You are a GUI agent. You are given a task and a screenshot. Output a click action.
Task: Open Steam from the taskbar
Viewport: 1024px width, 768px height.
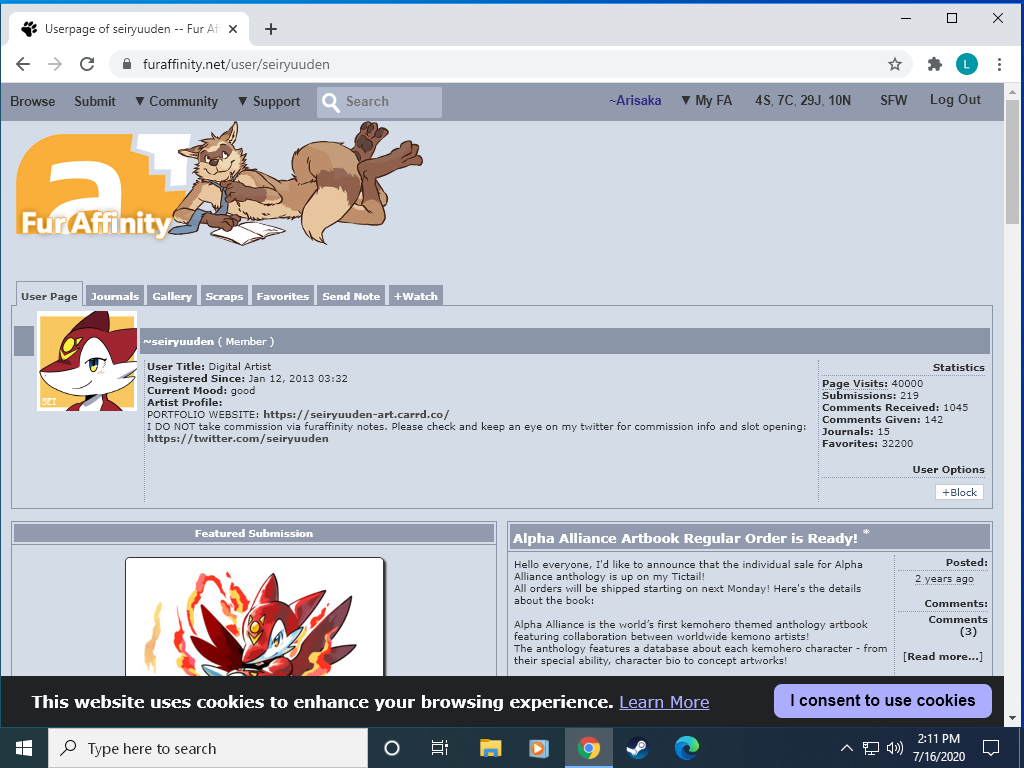[x=637, y=748]
